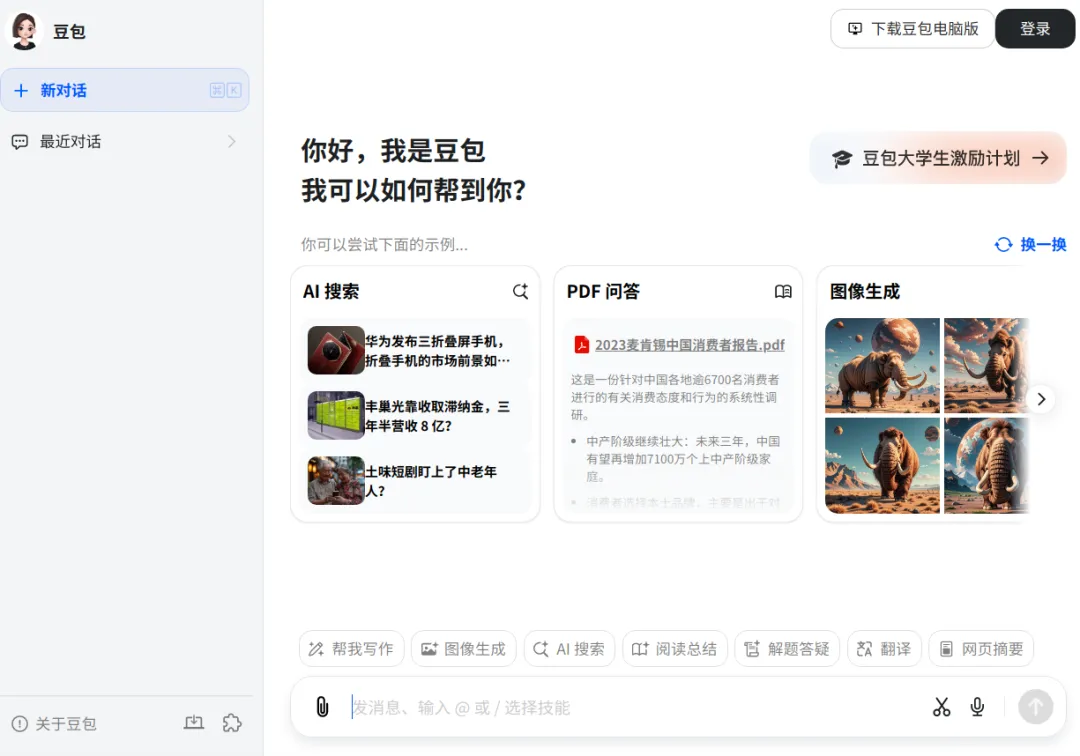Click the download desktop app icon in sidebar
This screenshot has width=1080, height=756.
pyautogui.click(x=194, y=723)
